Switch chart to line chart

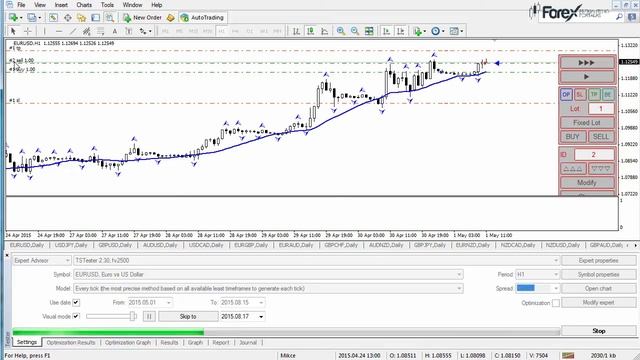point(324,31)
